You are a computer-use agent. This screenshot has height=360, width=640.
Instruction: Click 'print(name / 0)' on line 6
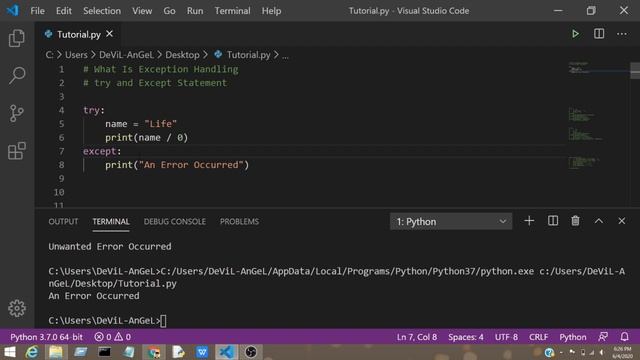coord(147,138)
